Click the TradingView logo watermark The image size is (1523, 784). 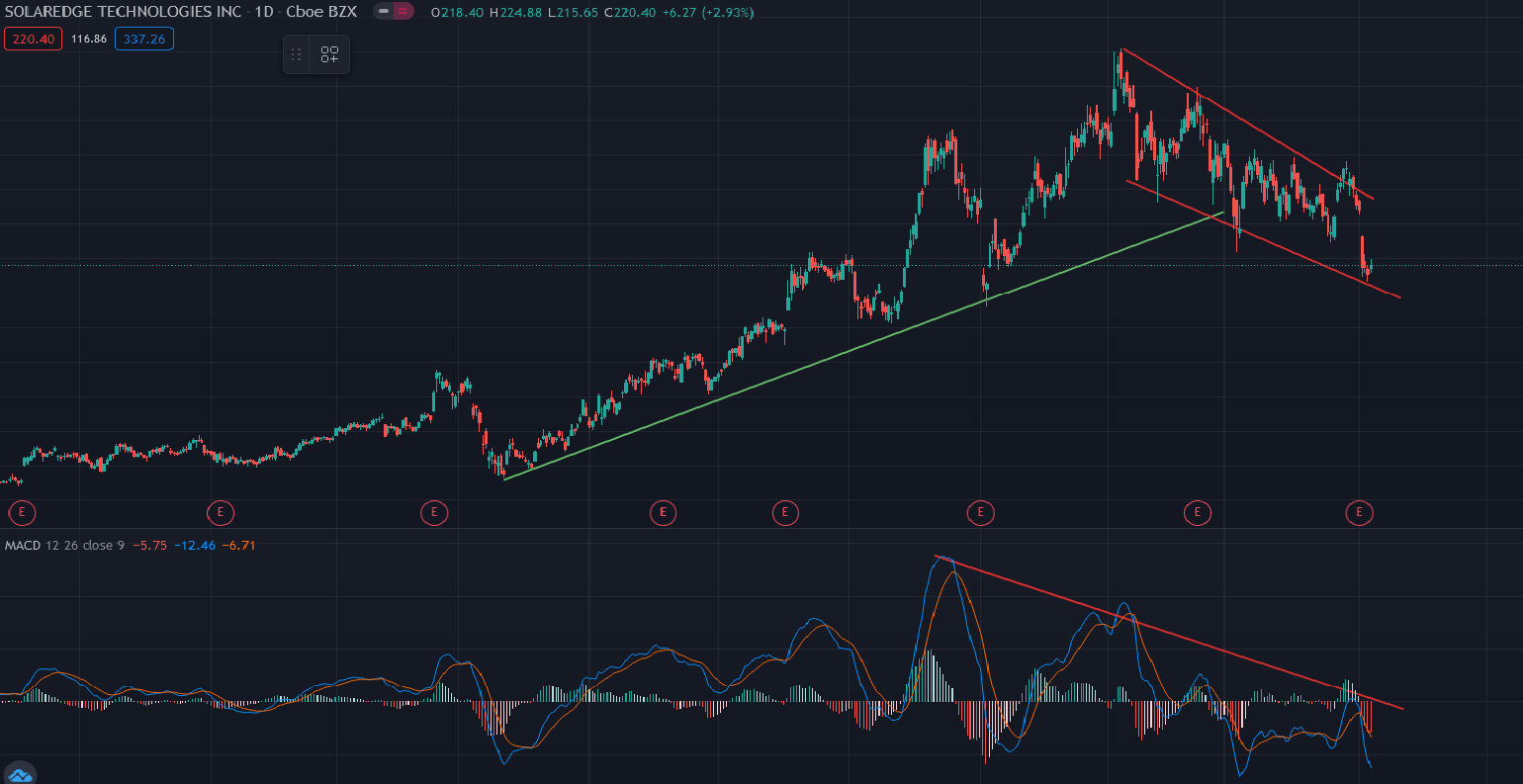click(x=20, y=770)
